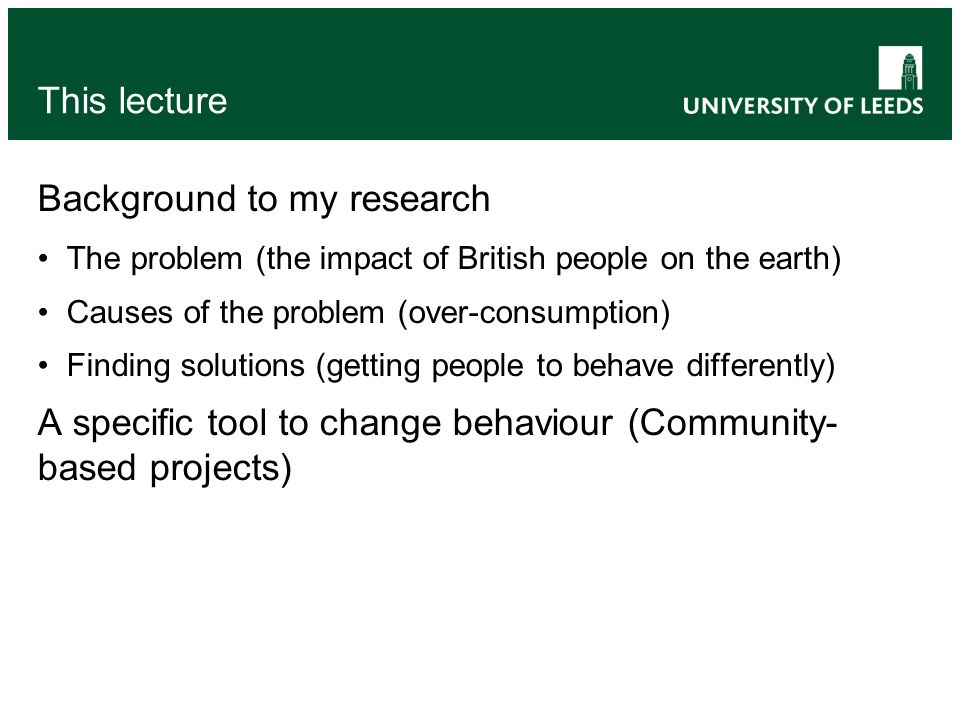This screenshot has width=960, height=720.
Task: Select the 'This lecture' slide title
Action: [x=132, y=101]
